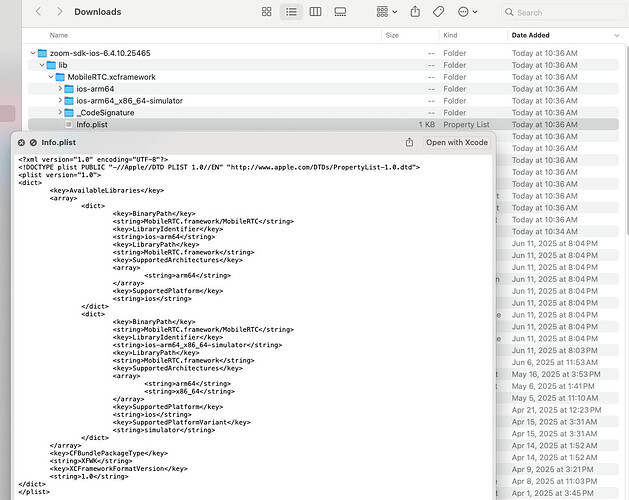Click the Finder Search field
Viewport: 629px width, 500px height.
[563, 12]
